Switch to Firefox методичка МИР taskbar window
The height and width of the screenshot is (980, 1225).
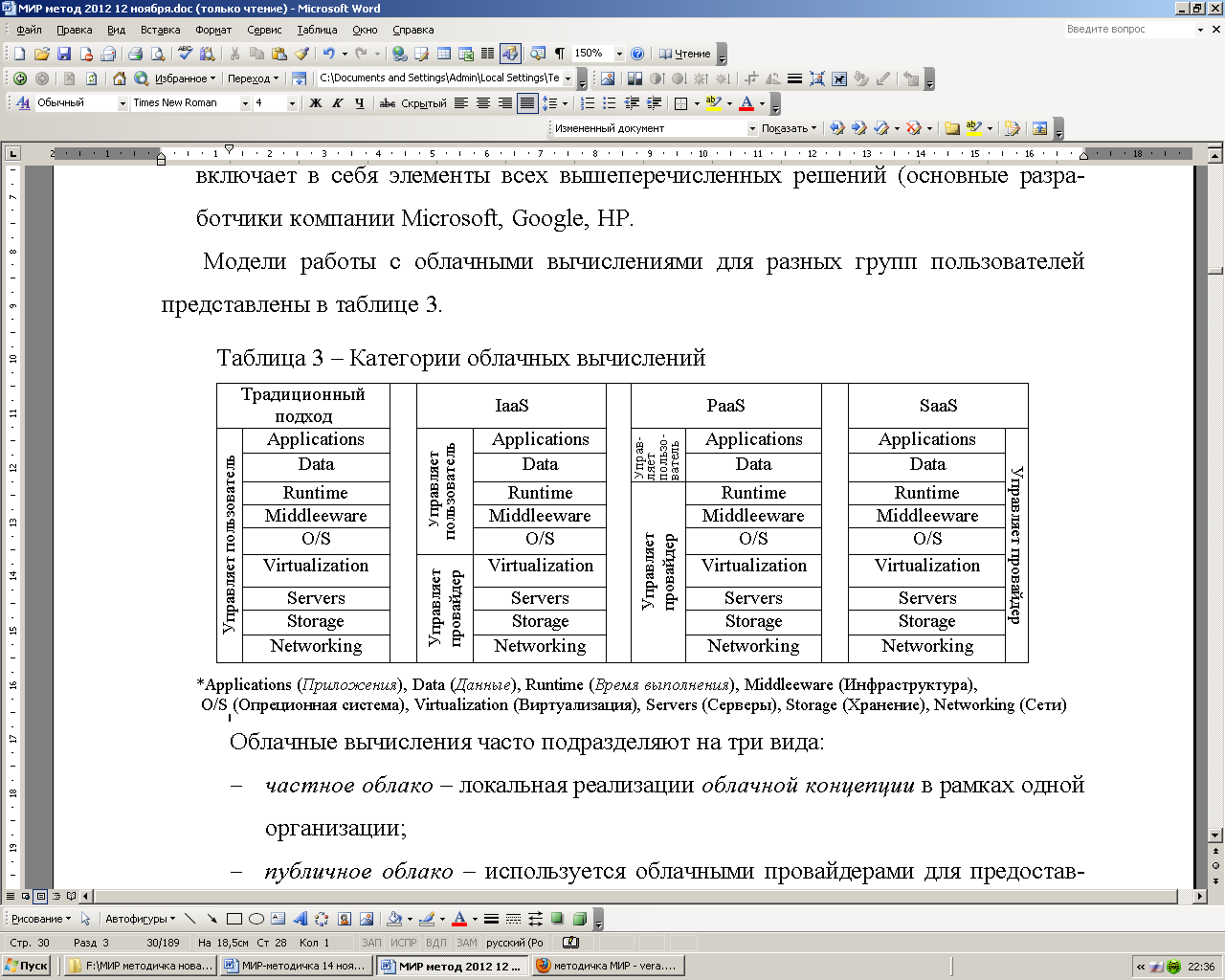[608, 967]
